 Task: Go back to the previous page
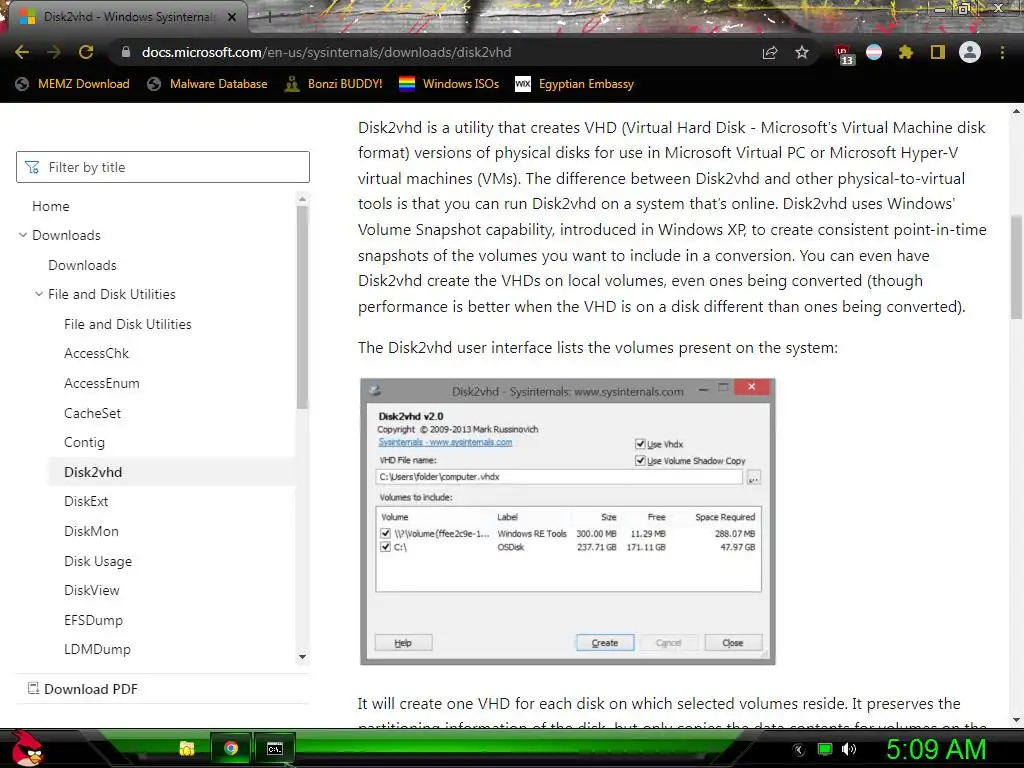pyautogui.click(x=22, y=52)
